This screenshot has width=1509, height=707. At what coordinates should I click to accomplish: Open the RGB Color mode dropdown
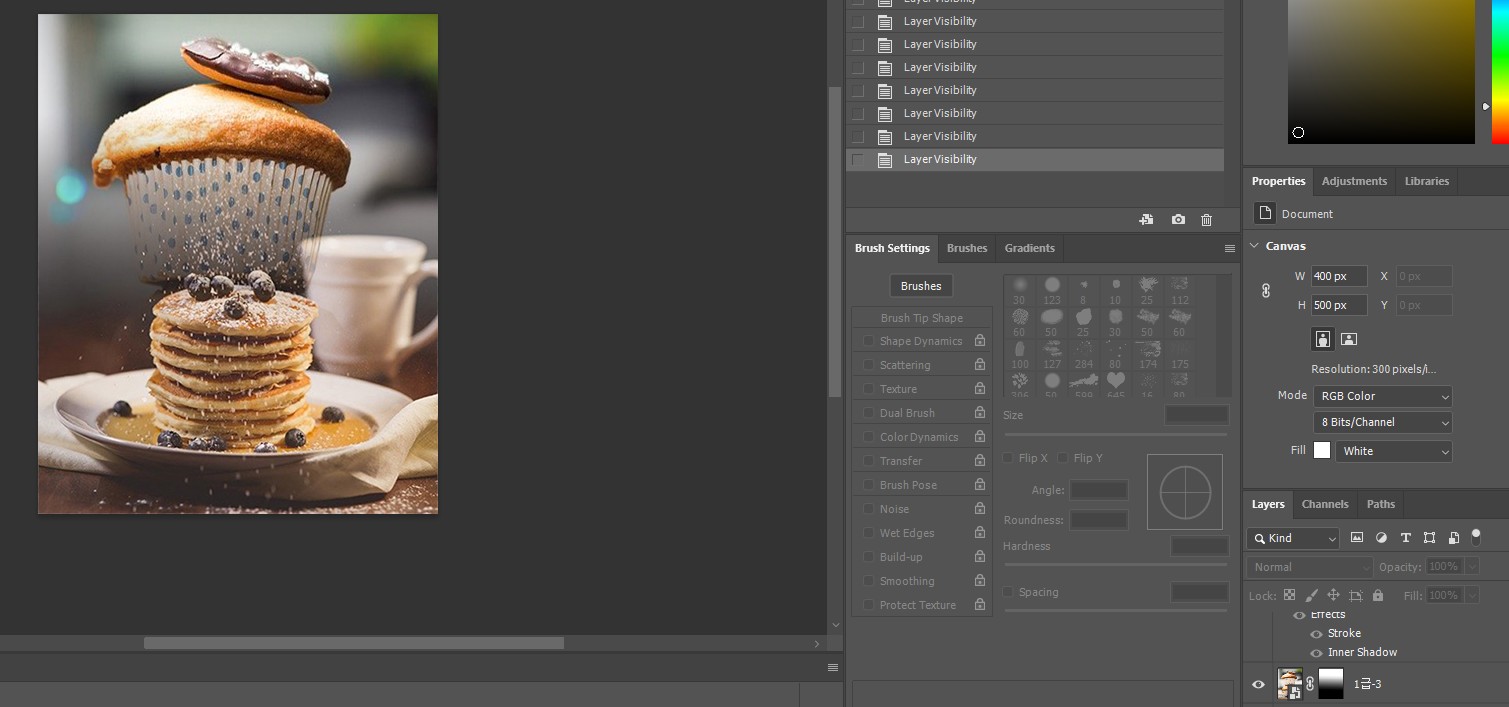point(1382,396)
